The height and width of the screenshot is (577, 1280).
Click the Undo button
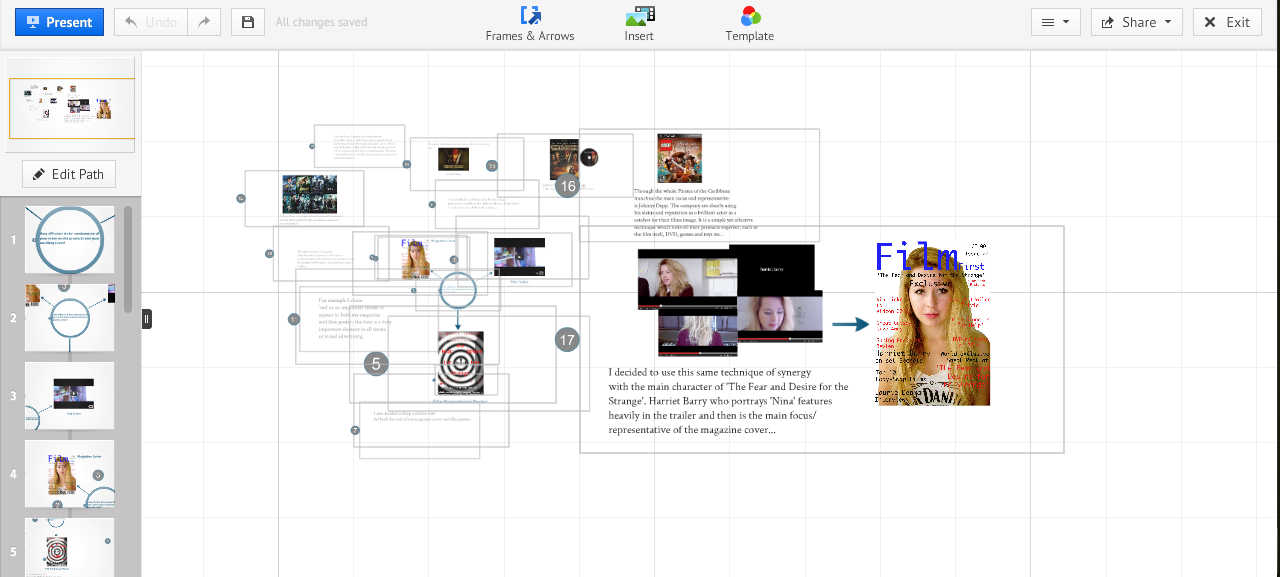coord(150,22)
